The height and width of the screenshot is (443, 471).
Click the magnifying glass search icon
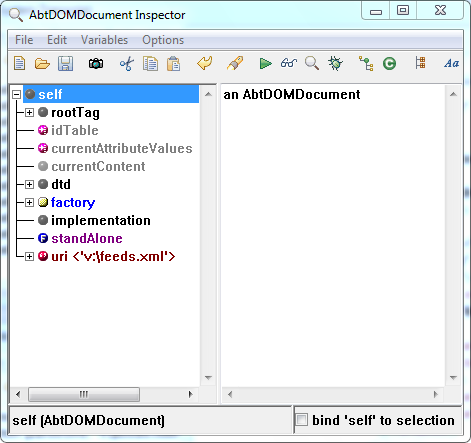(x=312, y=63)
